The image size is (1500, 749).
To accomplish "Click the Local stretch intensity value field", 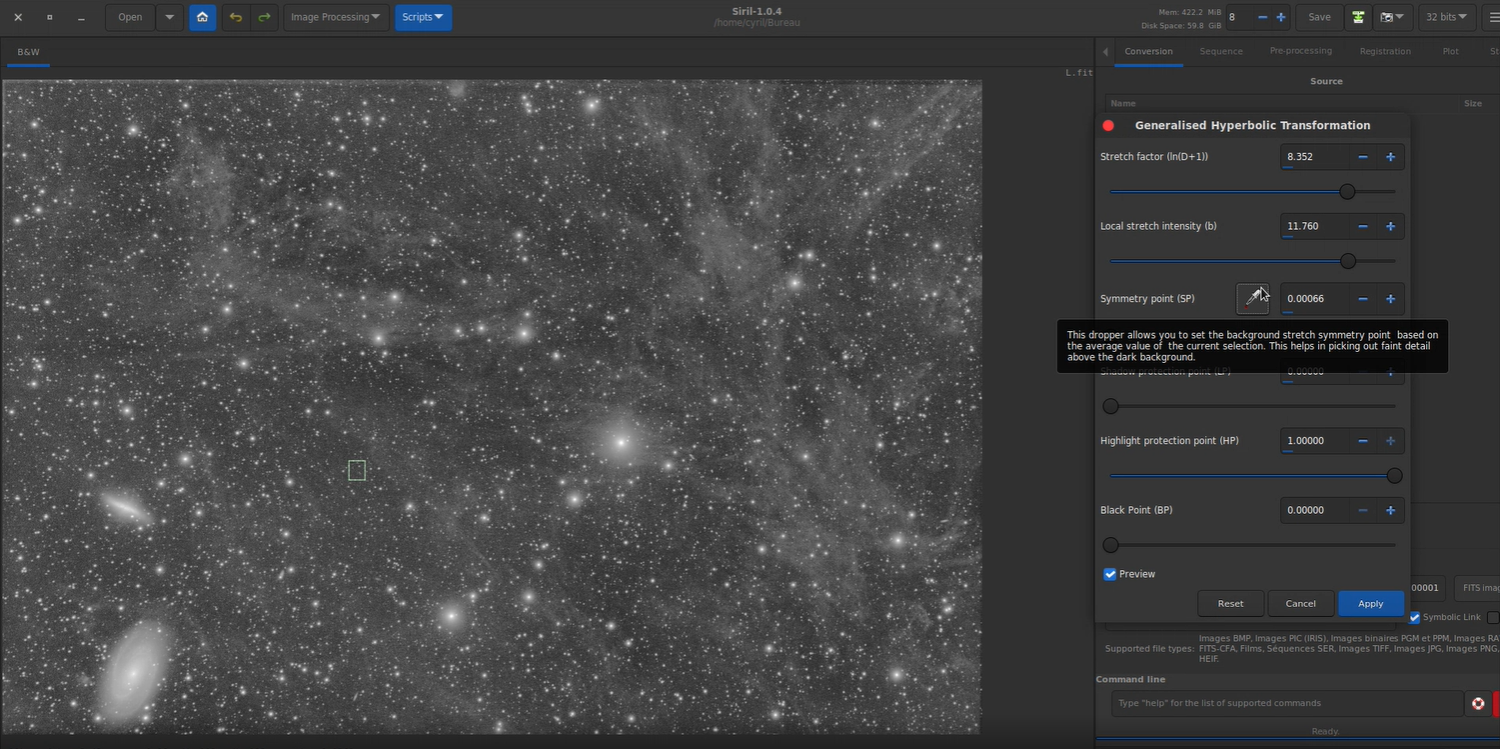I will coord(1314,226).
